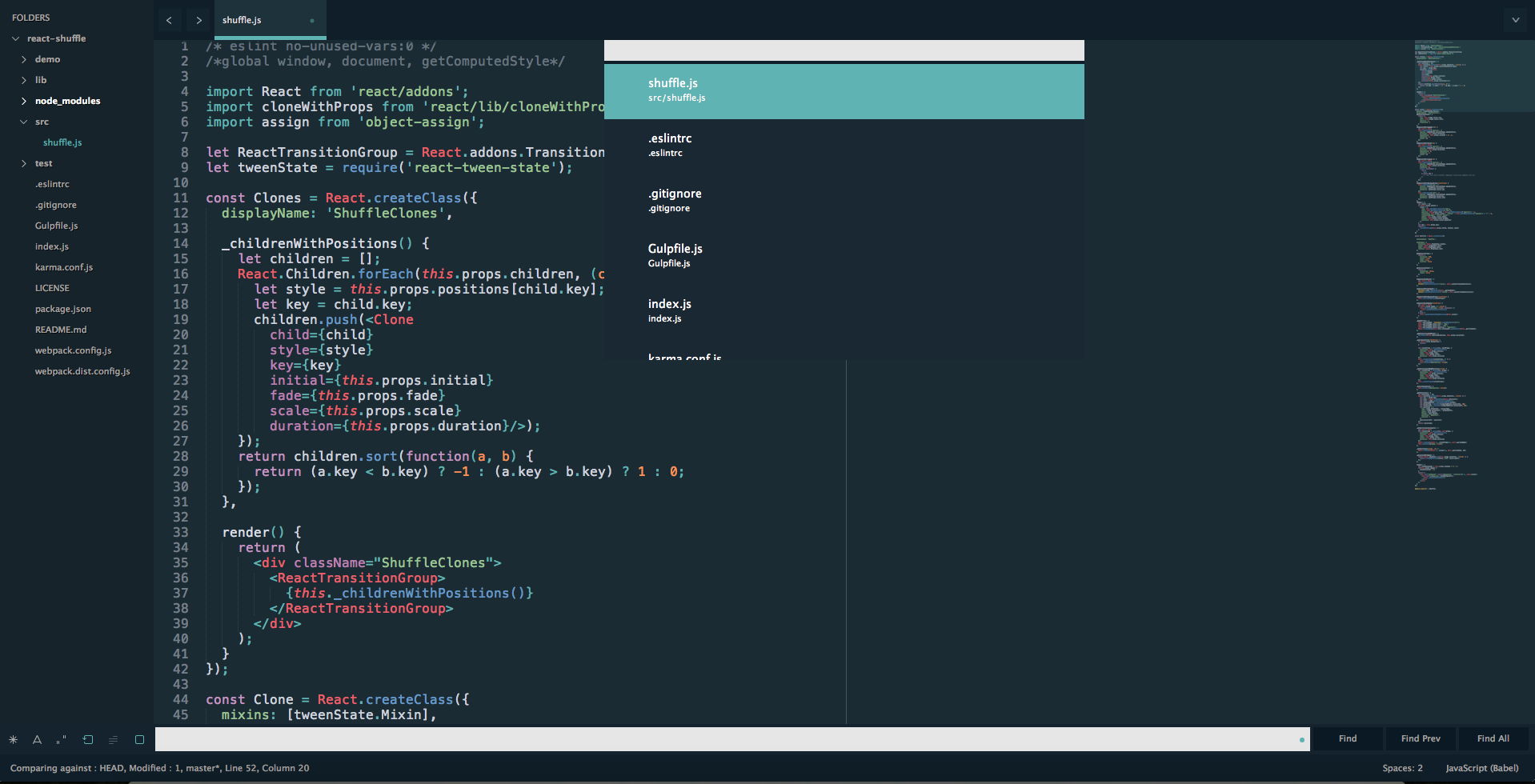Toggle show search context option
The width and height of the screenshot is (1535, 784).
tap(113, 738)
